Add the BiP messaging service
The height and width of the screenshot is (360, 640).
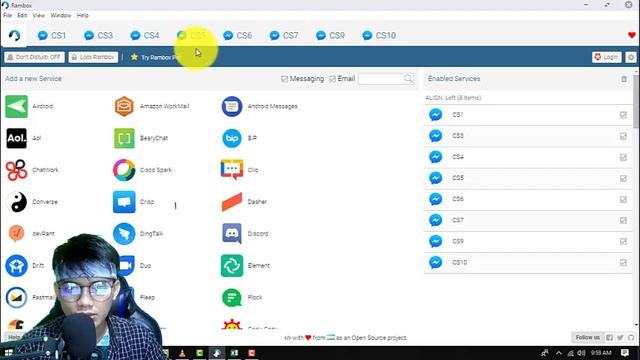(x=232, y=138)
